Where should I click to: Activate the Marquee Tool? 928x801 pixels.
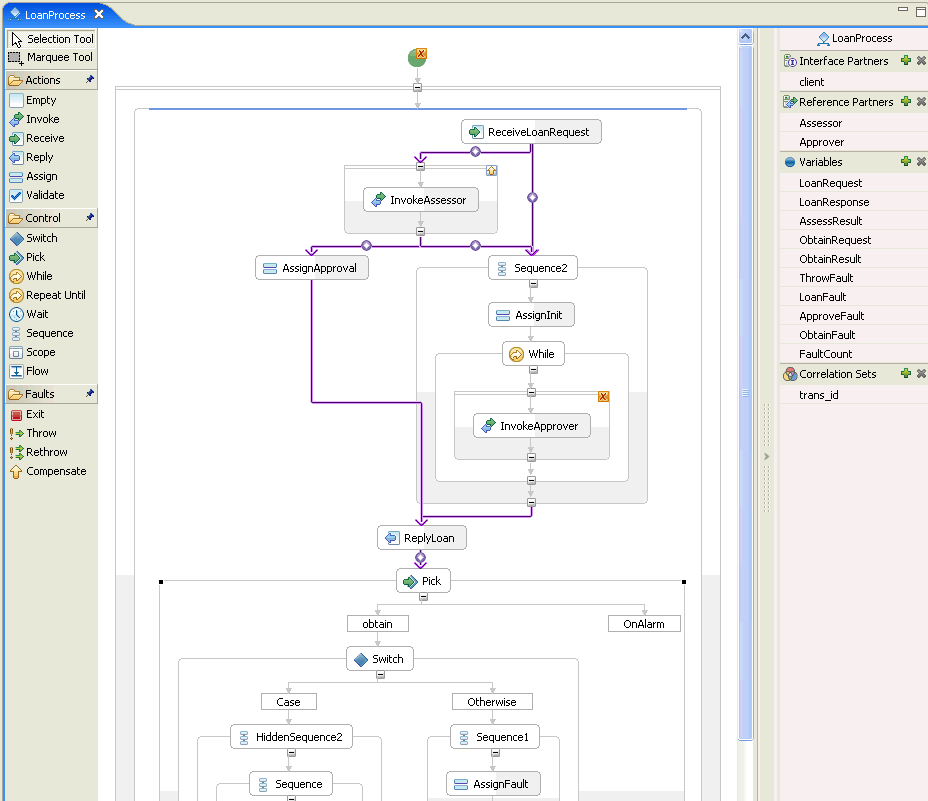click(x=59, y=57)
